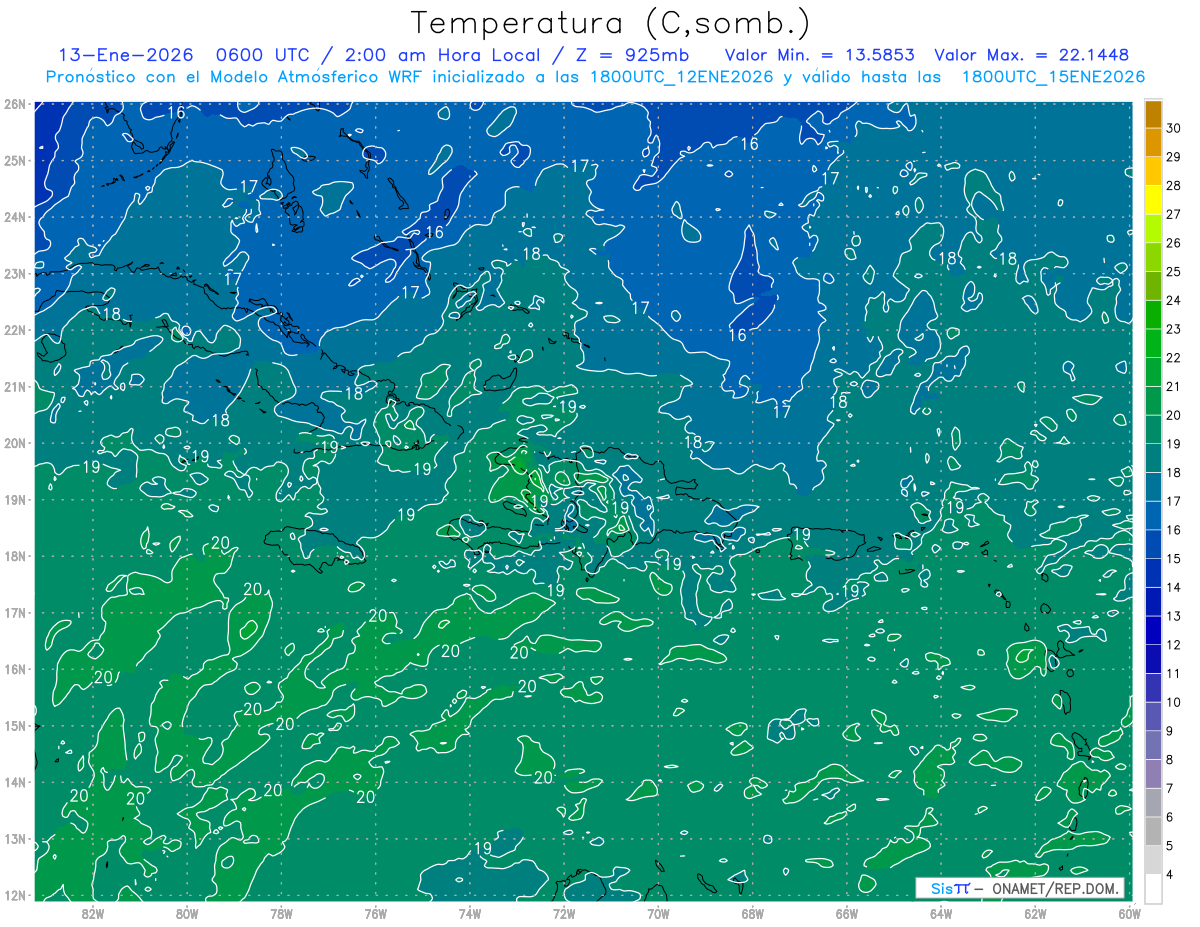Click the legend value 22
Viewport: 1200px width, 927px height.
click(1174, 358)
